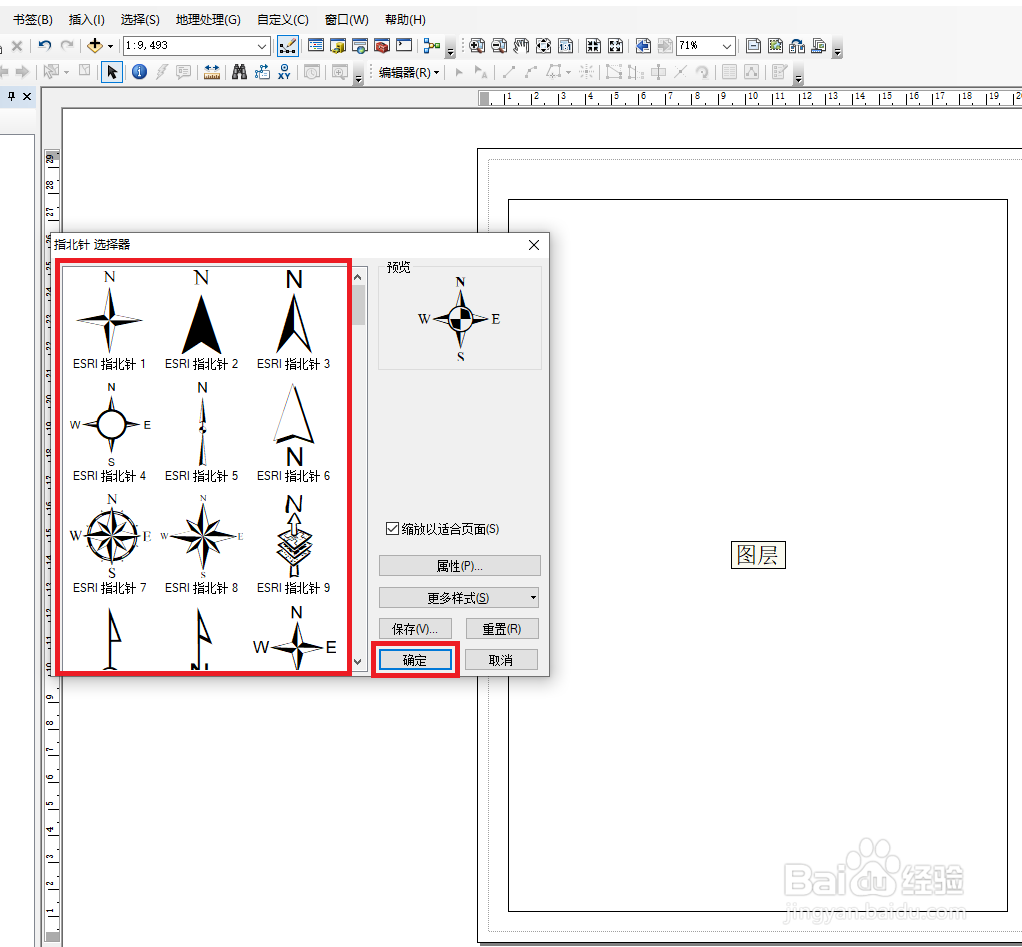Click the Go To XY icon
This screenshot has height=947, width=1022.
(x=284, y=72)
